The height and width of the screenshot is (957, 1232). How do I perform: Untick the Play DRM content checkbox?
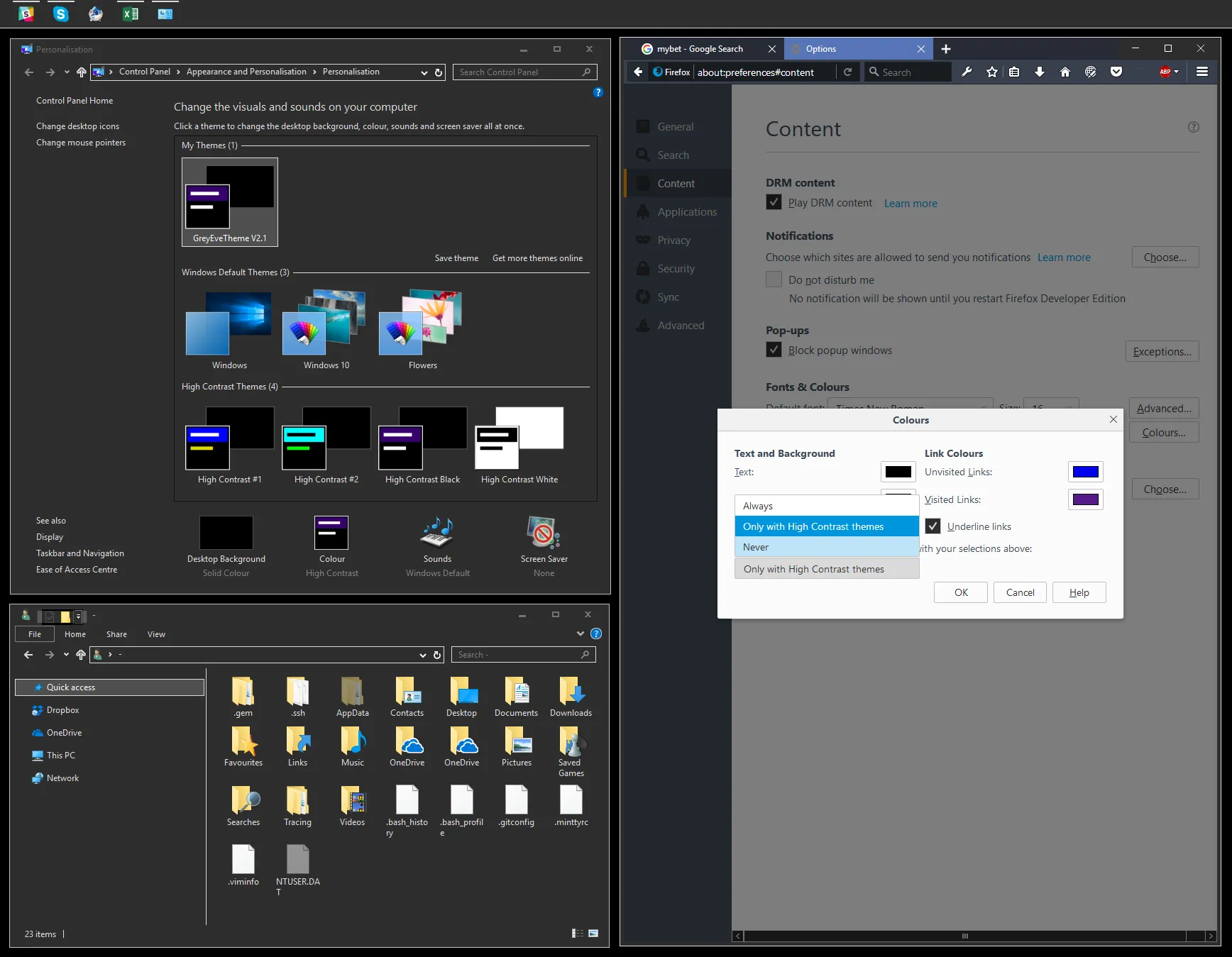(x=774, y=203)
